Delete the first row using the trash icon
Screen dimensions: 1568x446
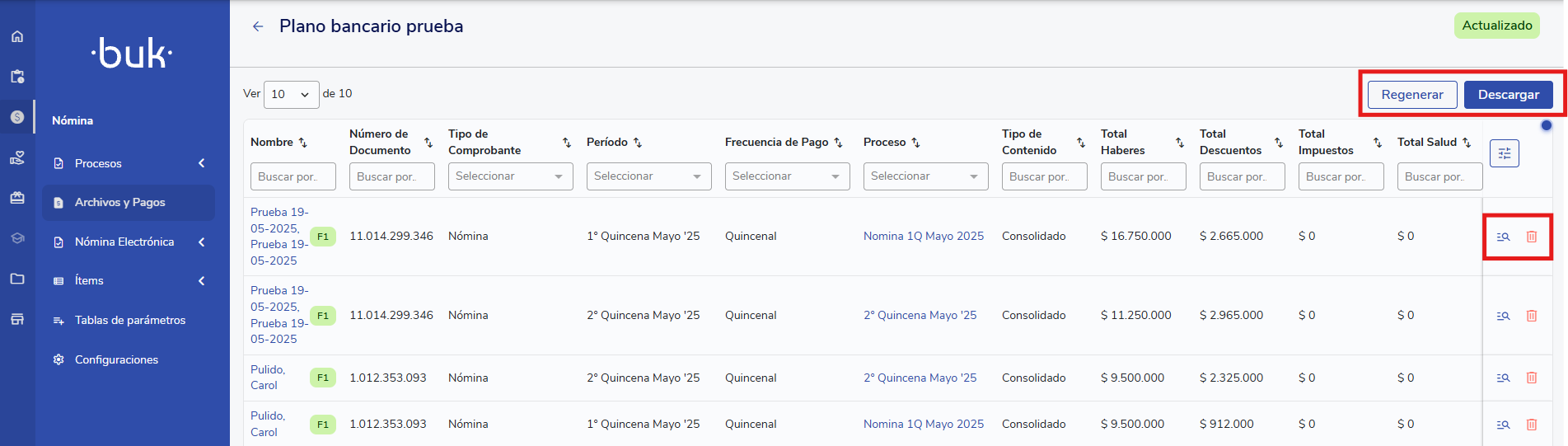[1531, 237]
